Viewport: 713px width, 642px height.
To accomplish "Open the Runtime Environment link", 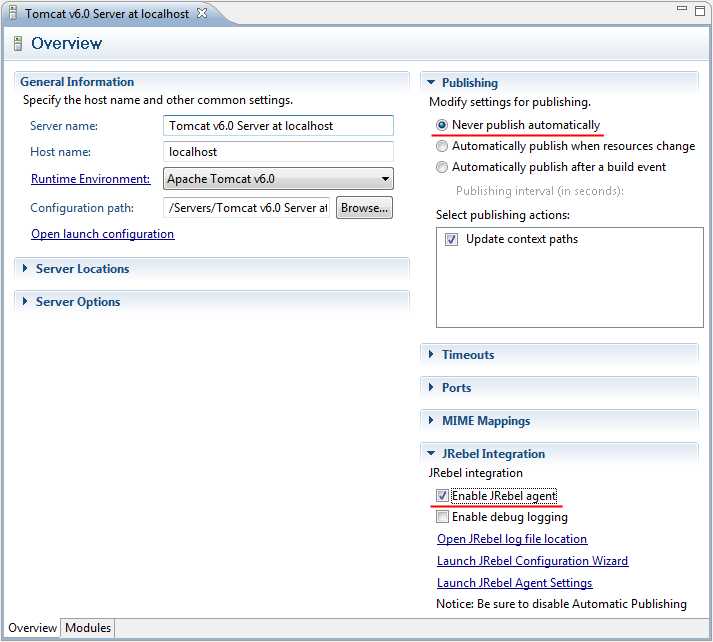I will 90,179.
